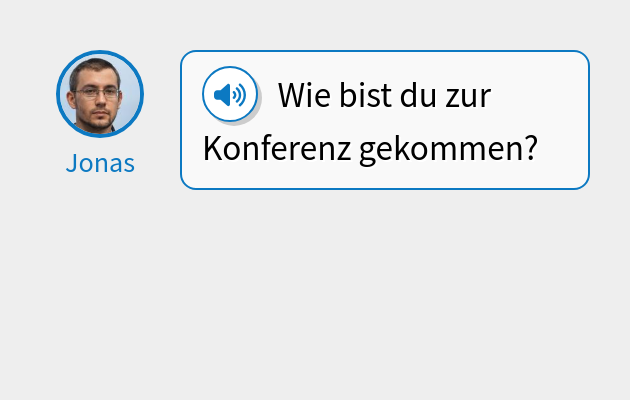Click empty space right of "gekommen?" in bubble
The width and height of the screenshot is (630, 400).
tap(563, 149)
